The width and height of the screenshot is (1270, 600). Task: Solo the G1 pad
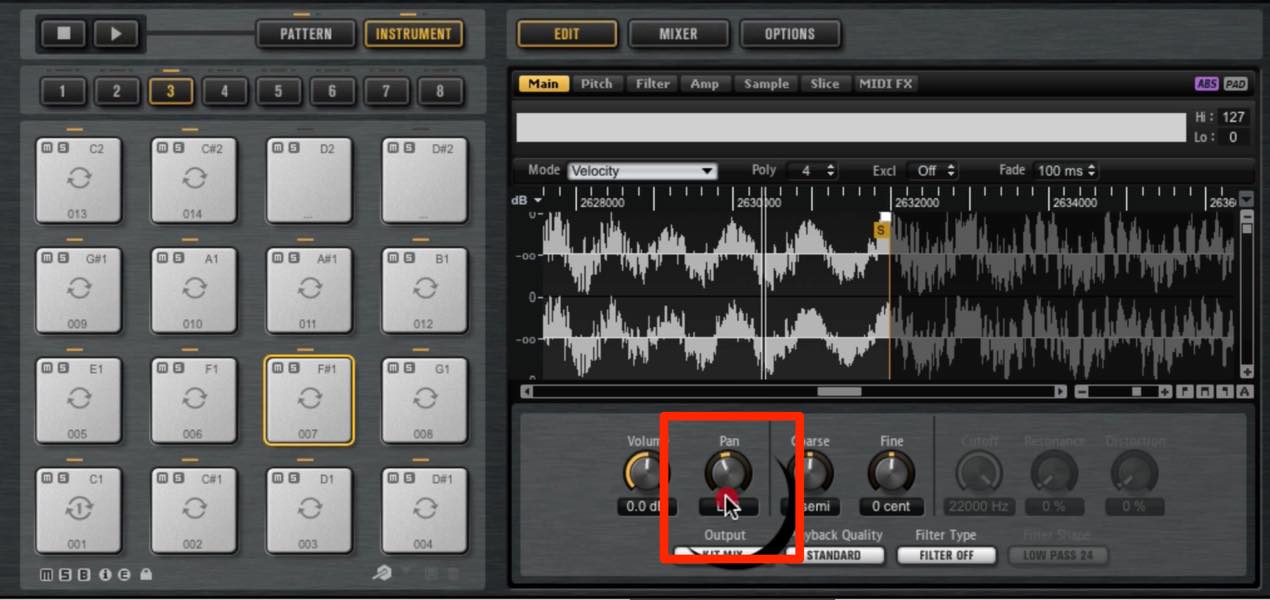tap(408, 368)
